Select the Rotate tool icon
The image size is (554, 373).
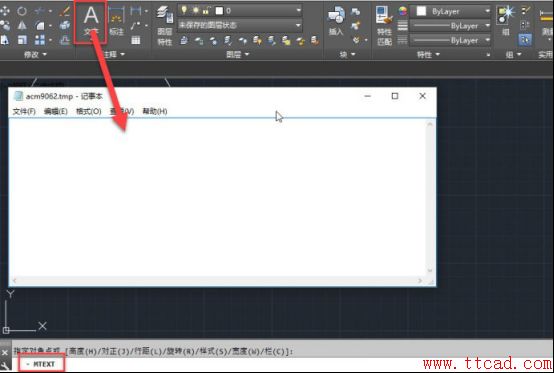tap(22, 11)
